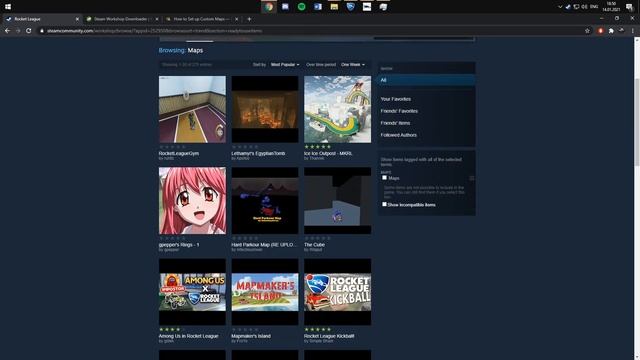Open the gpepper's Rings thumbnail
Viewport: 640px width, 360px height.
click(x=192, y=200)
